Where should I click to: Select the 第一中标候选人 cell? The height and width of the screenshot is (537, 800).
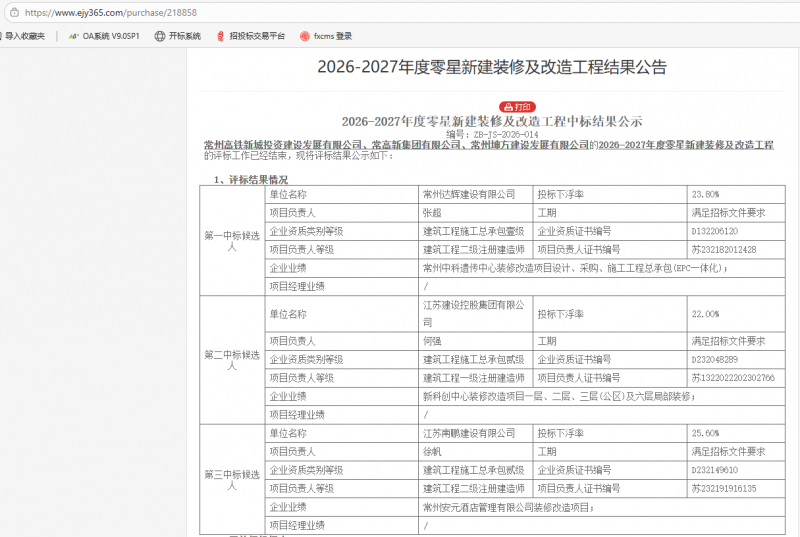232,241
